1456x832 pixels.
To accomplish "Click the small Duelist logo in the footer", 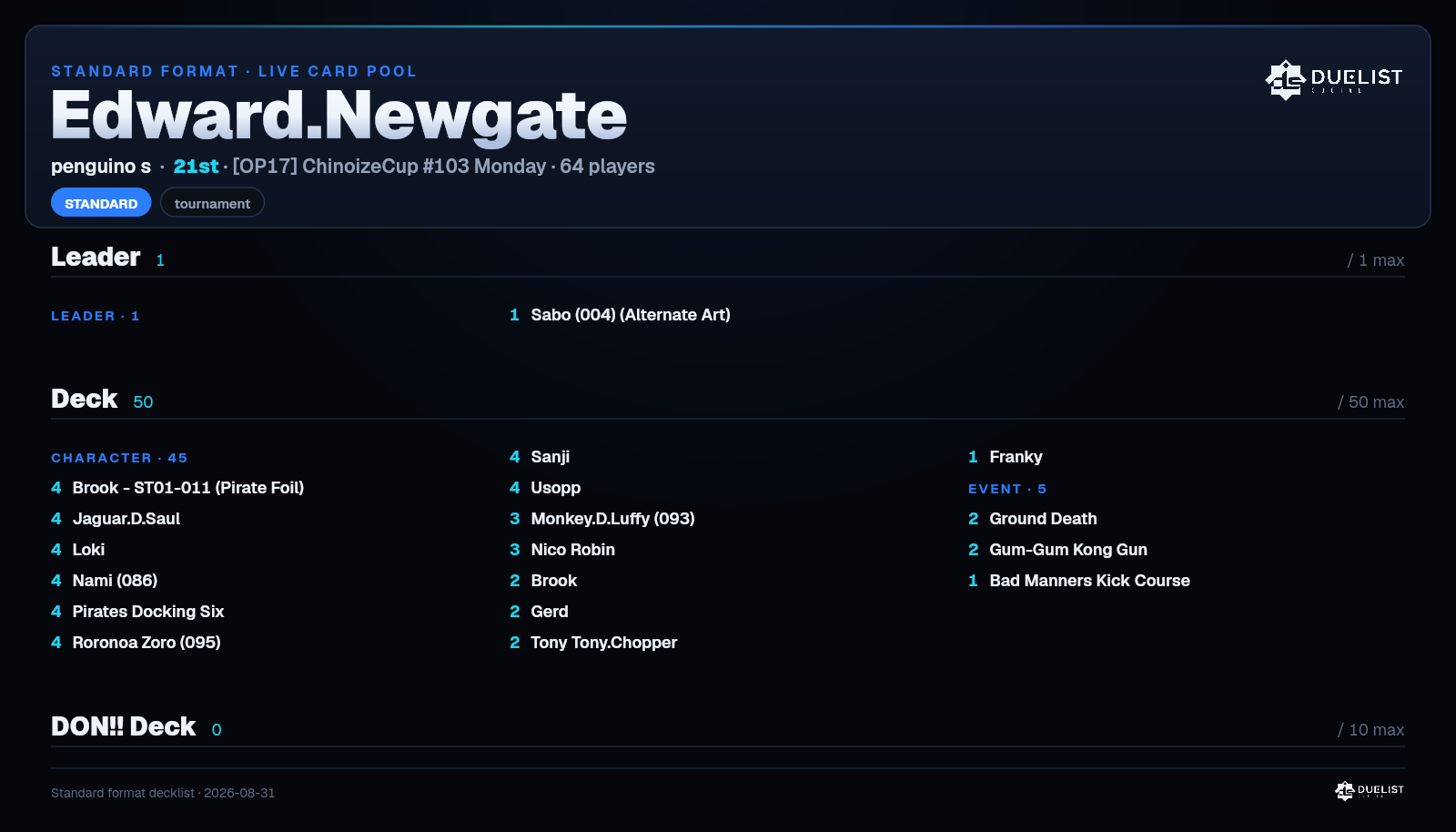I will tap(1370, 791).
